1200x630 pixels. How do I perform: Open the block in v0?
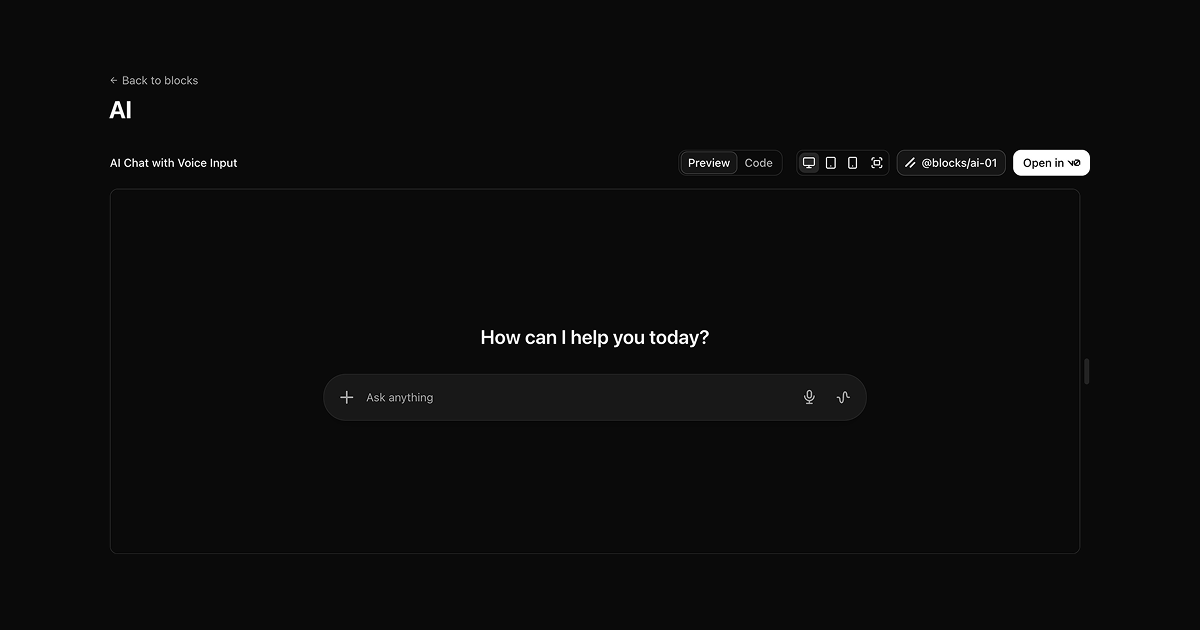[x=1051, y=162]
